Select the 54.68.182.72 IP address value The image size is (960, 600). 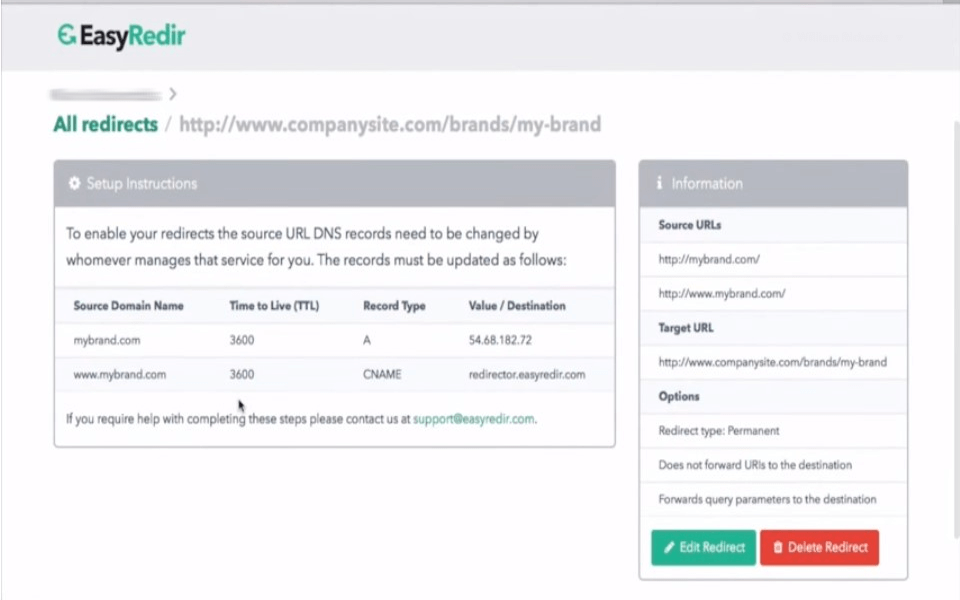pos(500,340)
